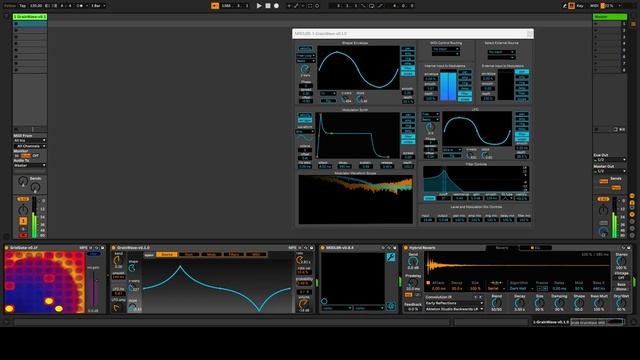Open the MIDI From All Ins dropdown
Image resolution: width=640 pixels, height=360 pixels.
pyautogui.click(x=30, y=140)
